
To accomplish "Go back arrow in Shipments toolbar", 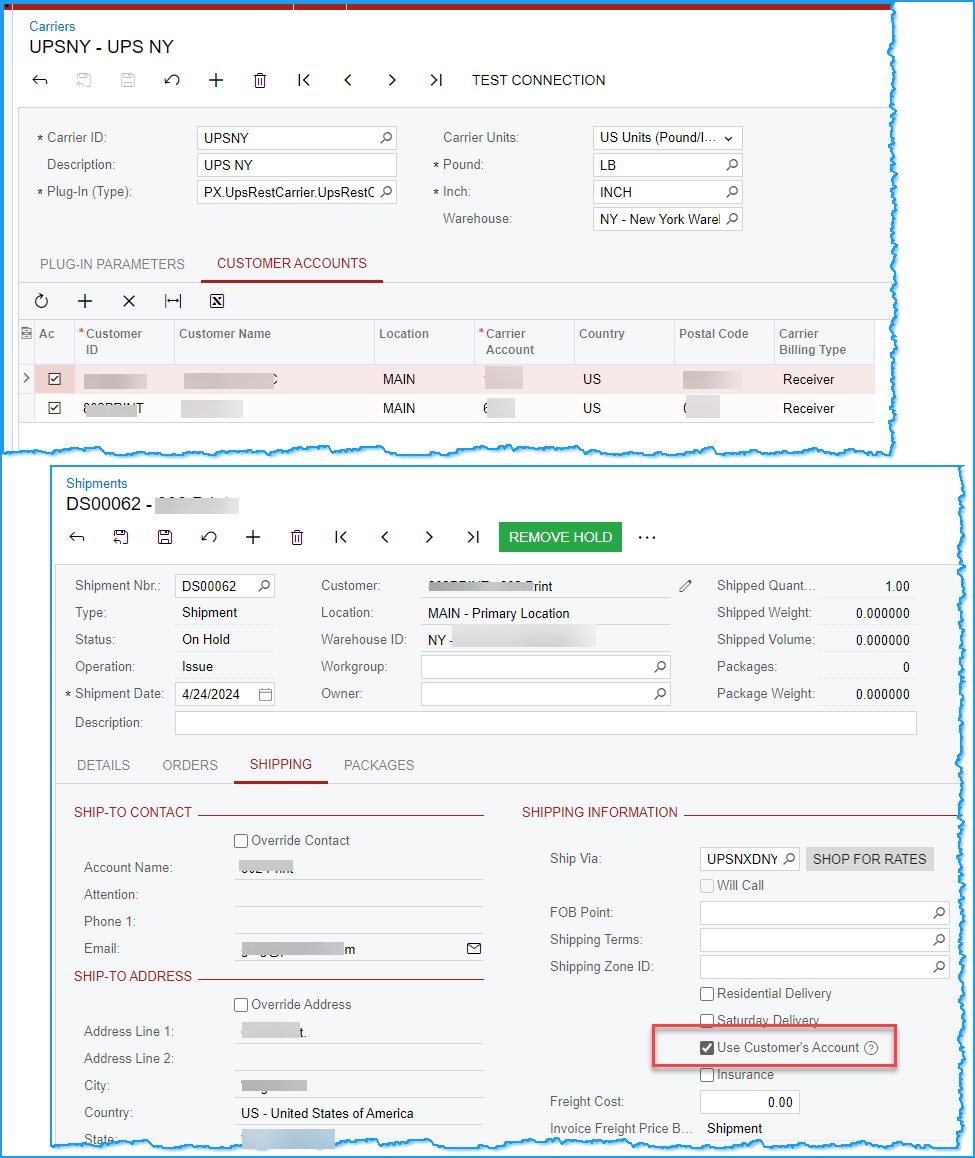I will pos(77,537).
